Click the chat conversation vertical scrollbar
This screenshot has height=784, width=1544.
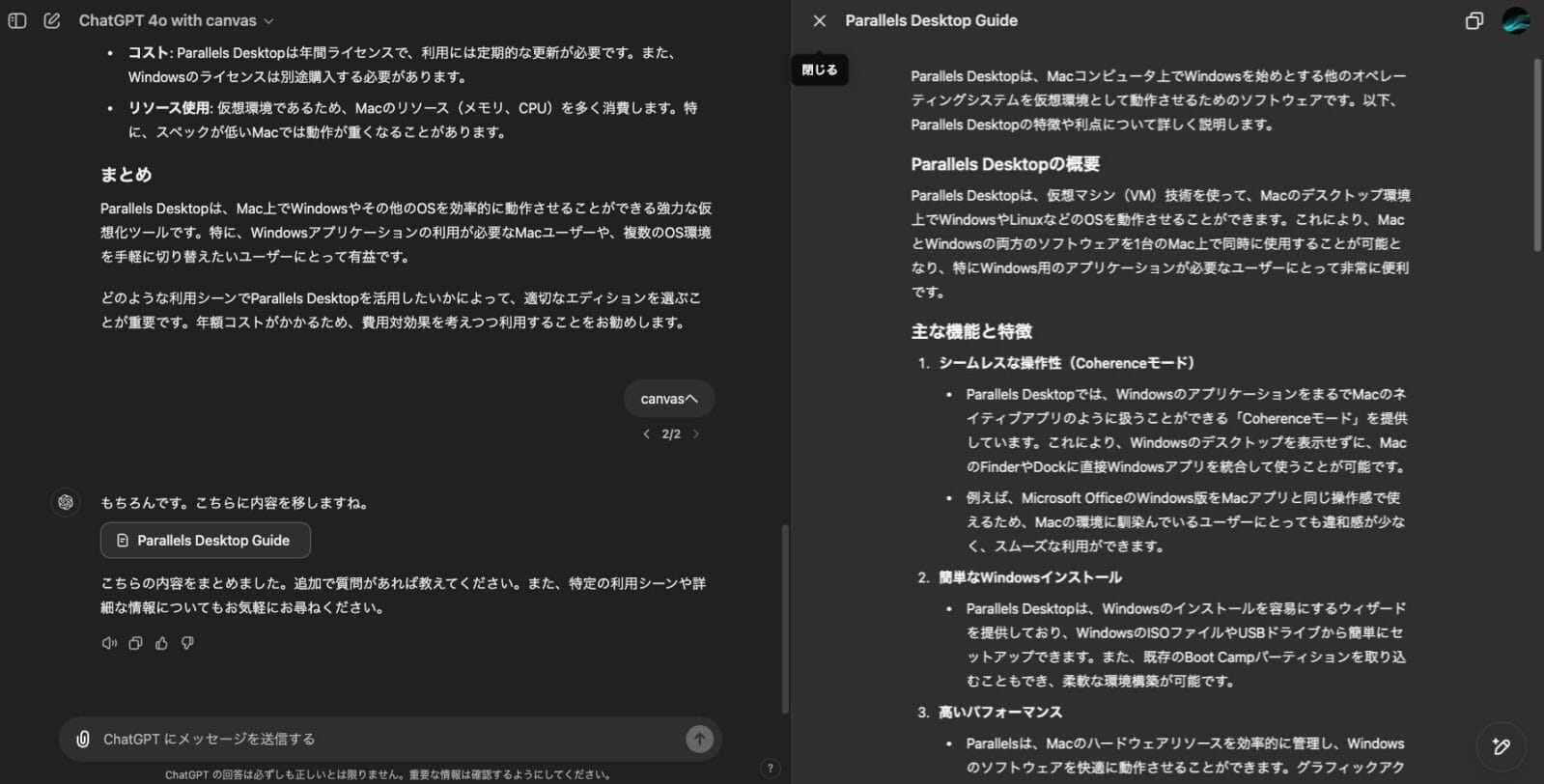pos(785,618)
